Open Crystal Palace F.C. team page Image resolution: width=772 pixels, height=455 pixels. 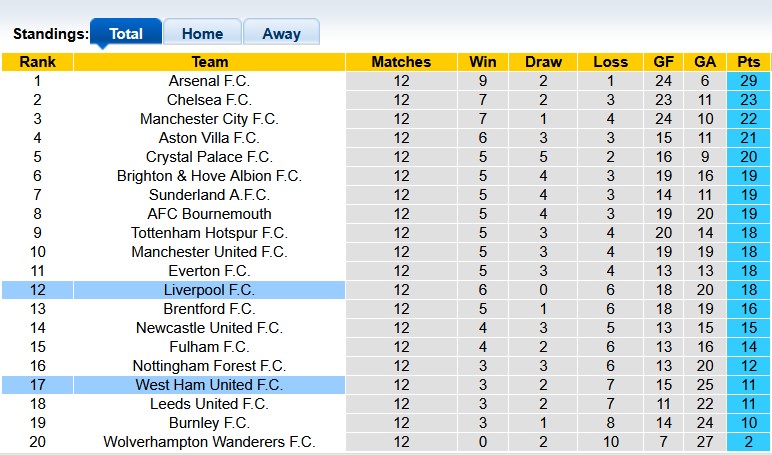(x=209, y=157)
